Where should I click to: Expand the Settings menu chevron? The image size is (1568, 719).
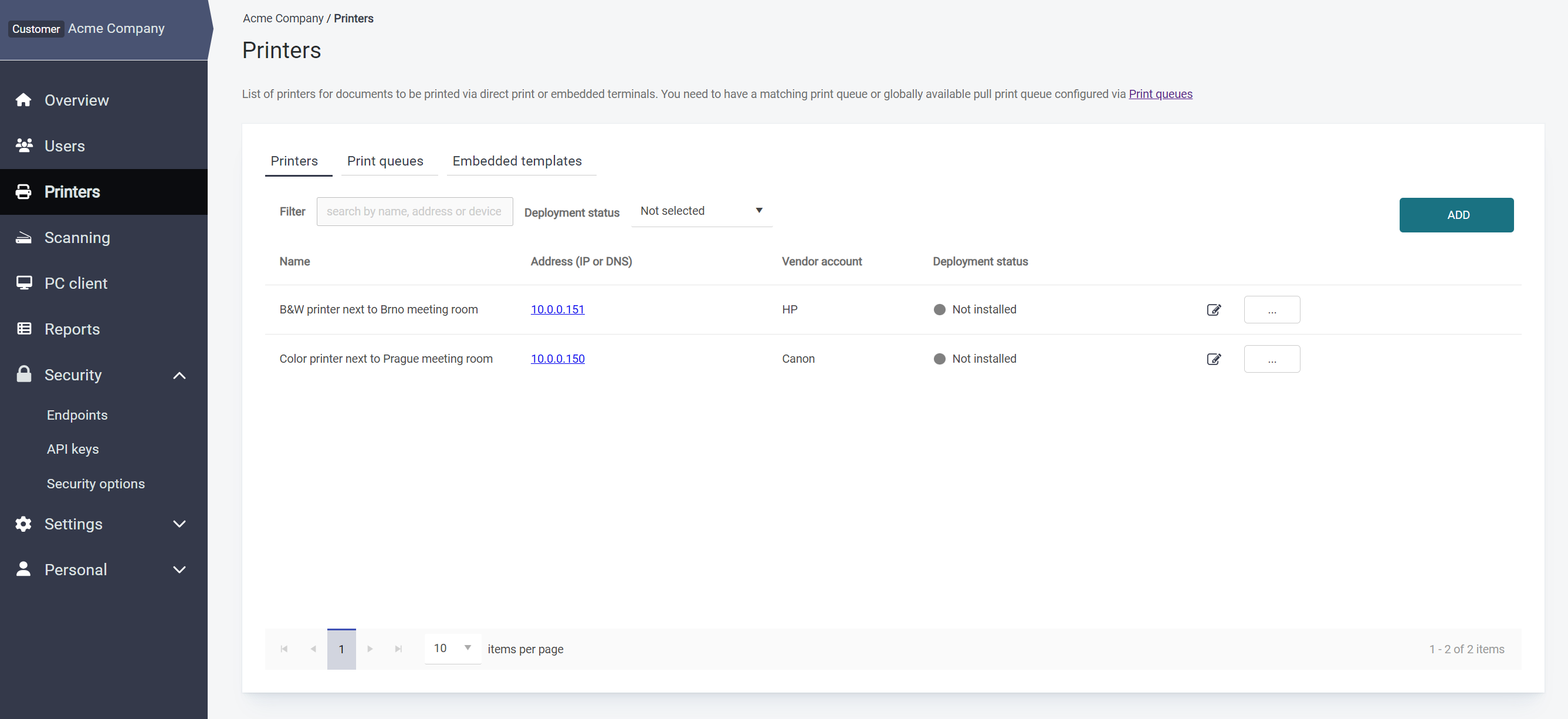pos(179,524)
